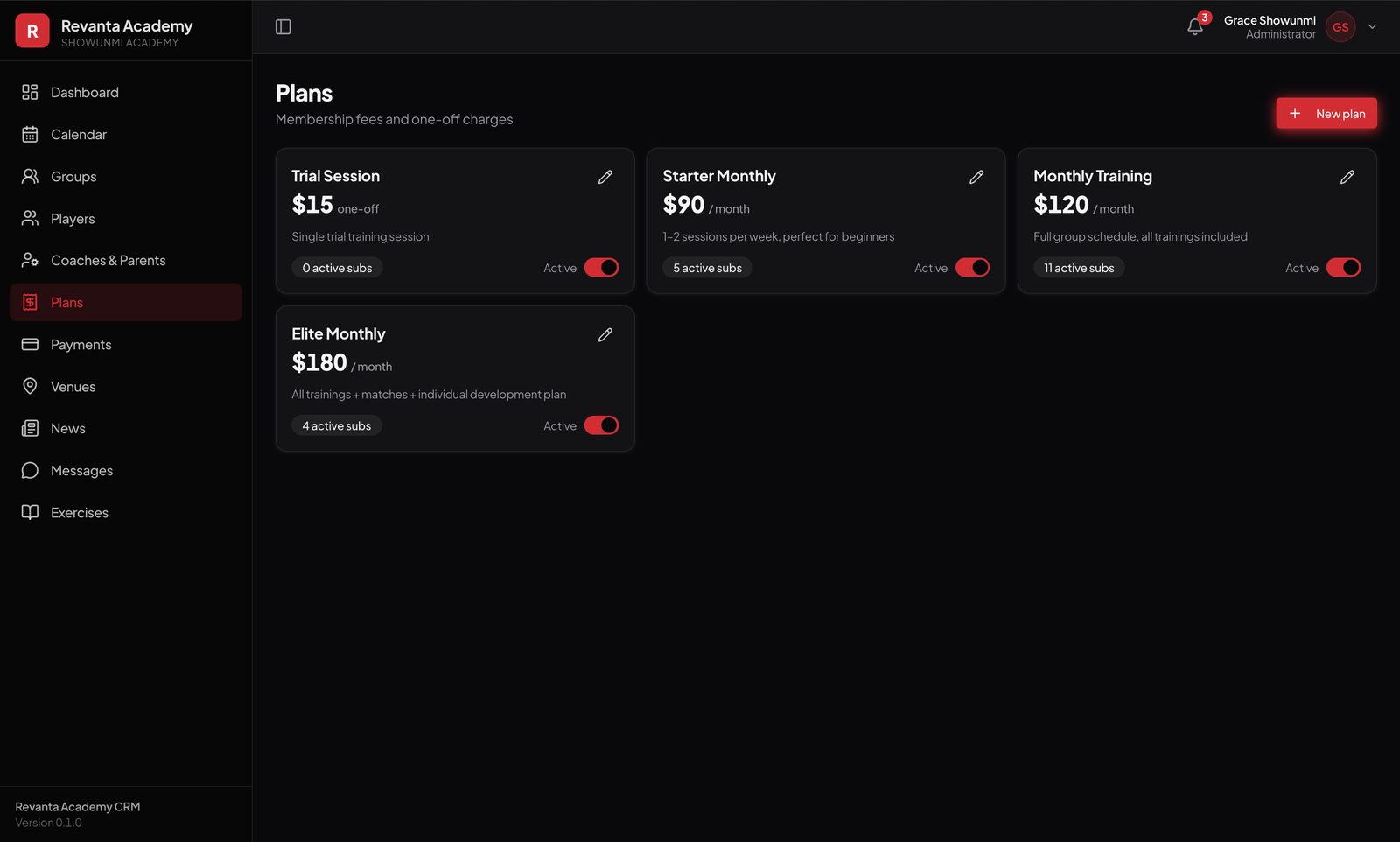Click the Exercises open book icon
Image resolution: width=1400 pixels, height=842 pixels.
click(30, 512)
